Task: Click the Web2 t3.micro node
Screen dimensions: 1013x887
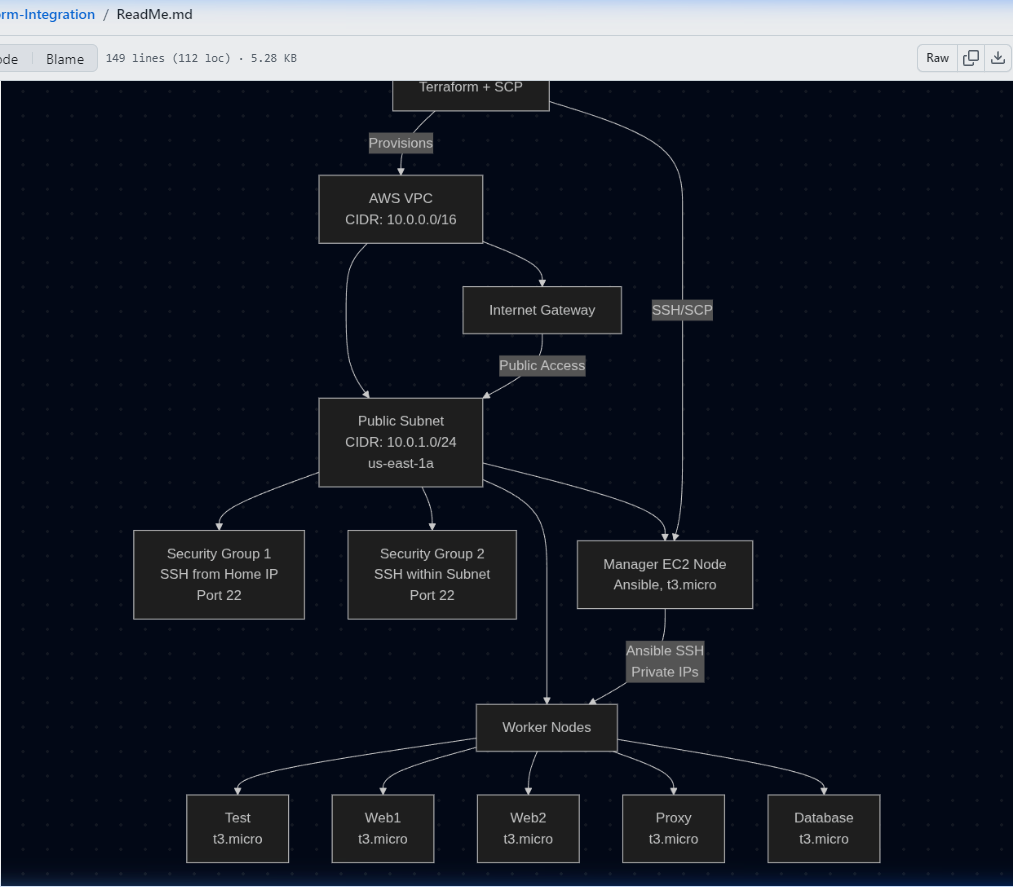Action: point(528,828)
